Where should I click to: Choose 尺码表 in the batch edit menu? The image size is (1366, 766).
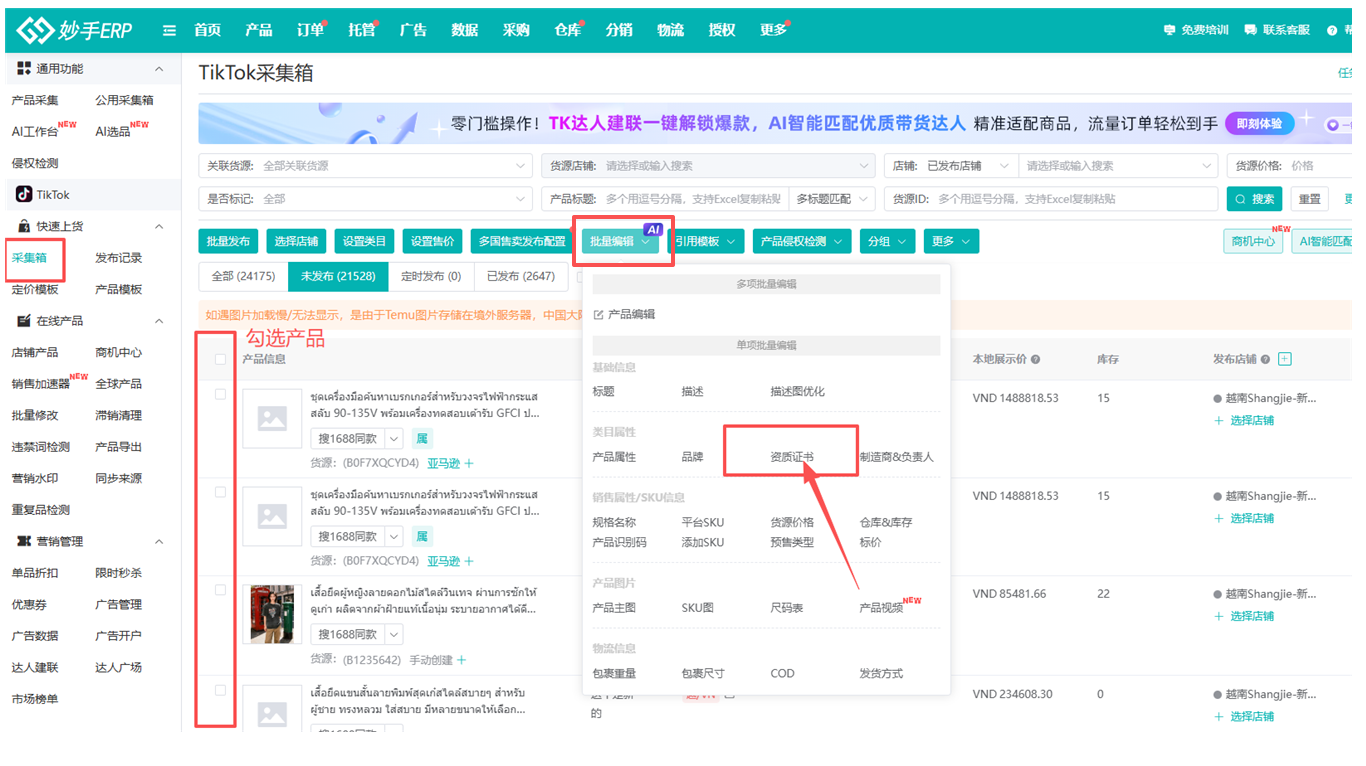[787, 608]
